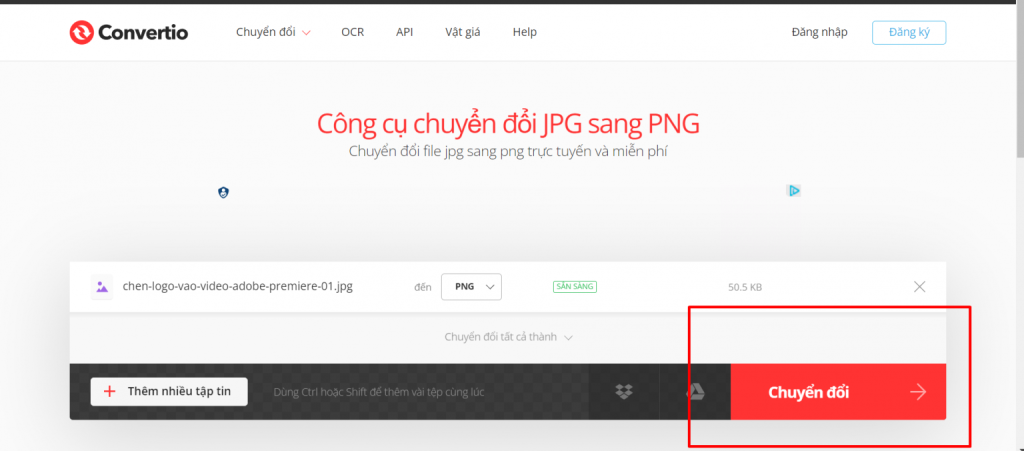Image resolution: width=1024 pixels, height=451 pixels.
Task: Open the PNG output format dropdown
Action: pos(472,287)
